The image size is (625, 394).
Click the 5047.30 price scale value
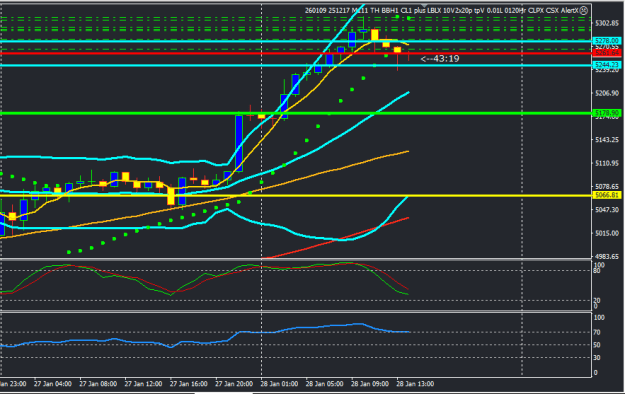point(607,209)
